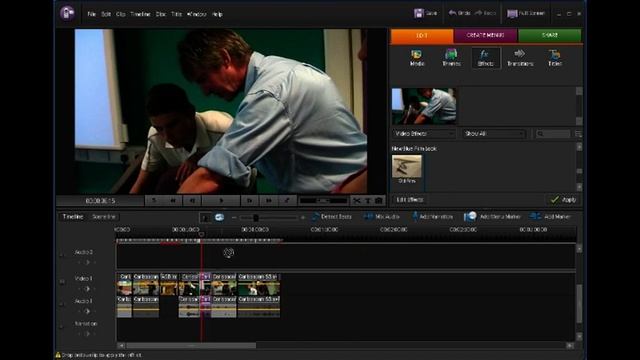Viewport: 640px width, 360px height.
Task: Click the Undo button
Action: 459,13
